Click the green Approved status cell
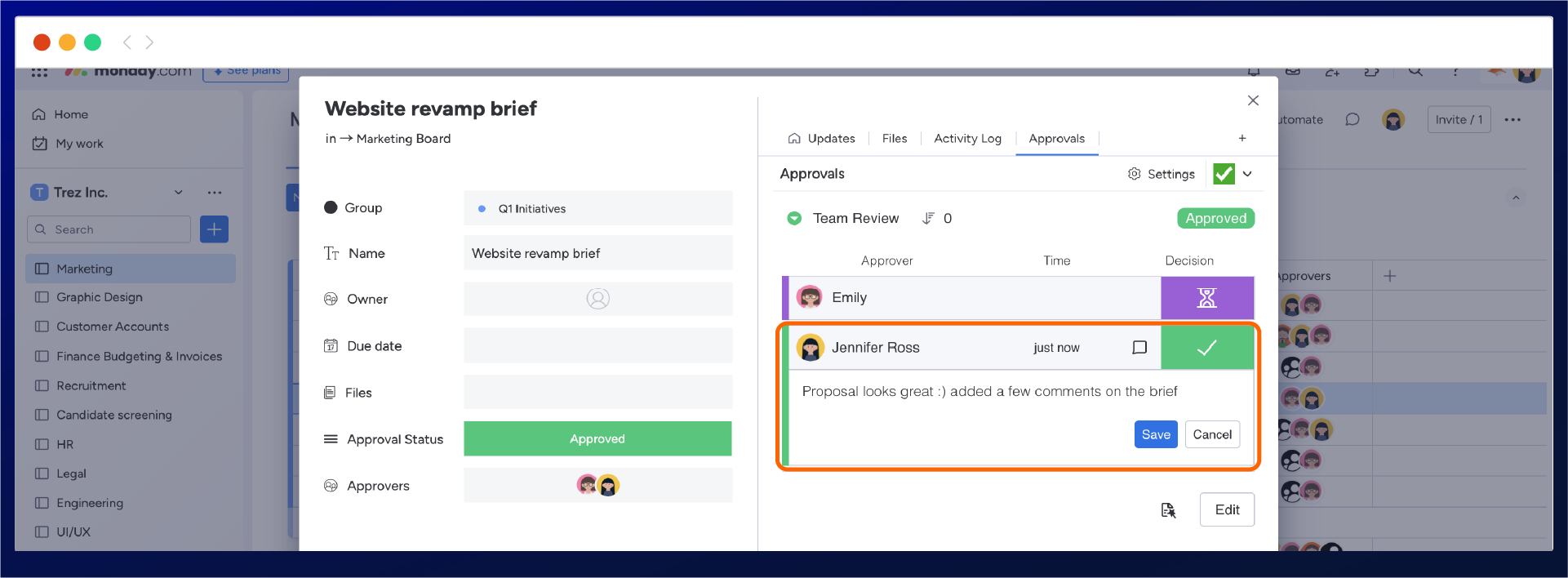The image size is (1568, 578). [597, 438]
